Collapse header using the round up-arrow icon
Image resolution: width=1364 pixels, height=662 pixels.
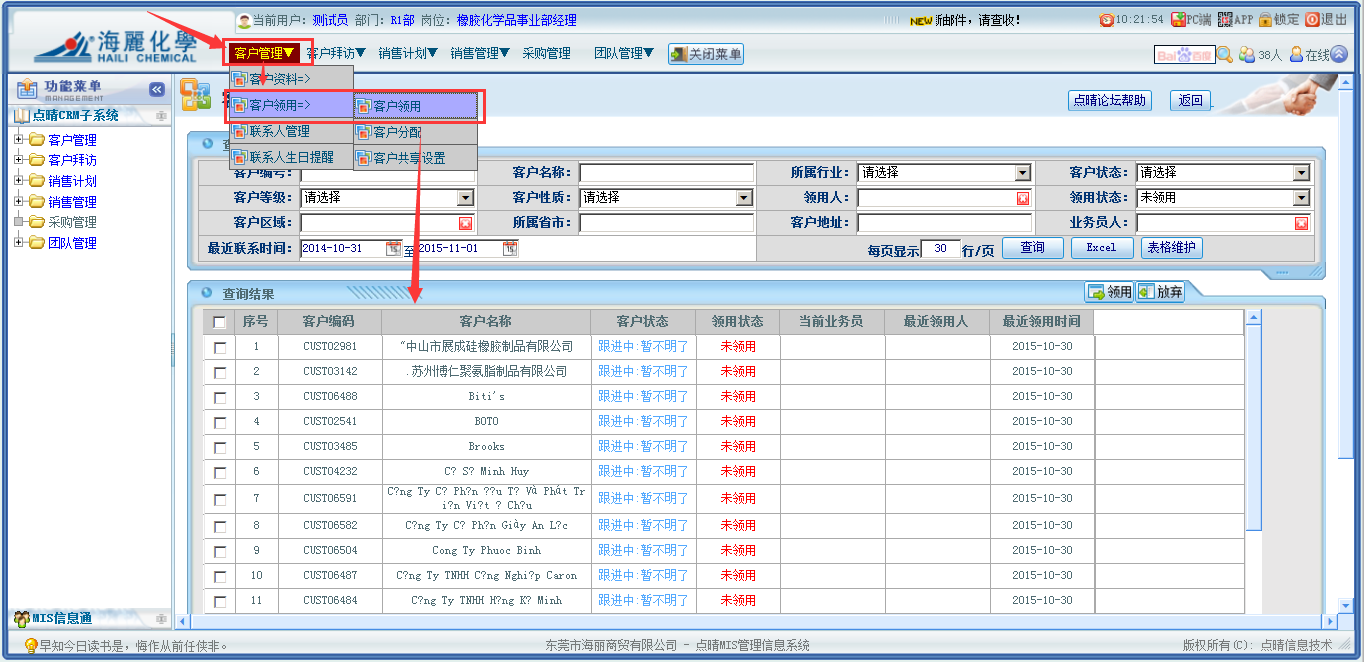tap(1339, 55)
